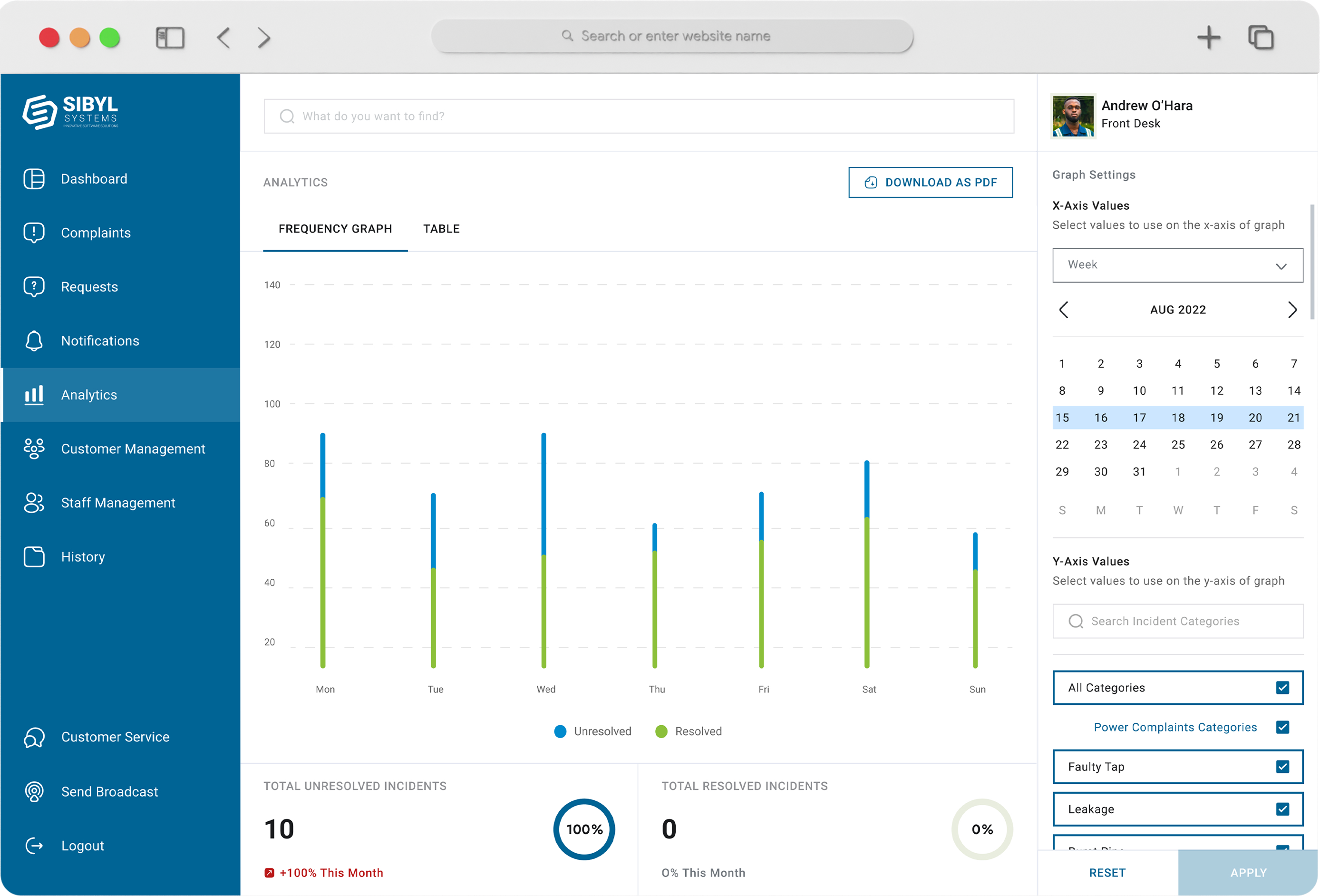Toggle Power Complaints Categories checkbox

[x=1282, y=727]
